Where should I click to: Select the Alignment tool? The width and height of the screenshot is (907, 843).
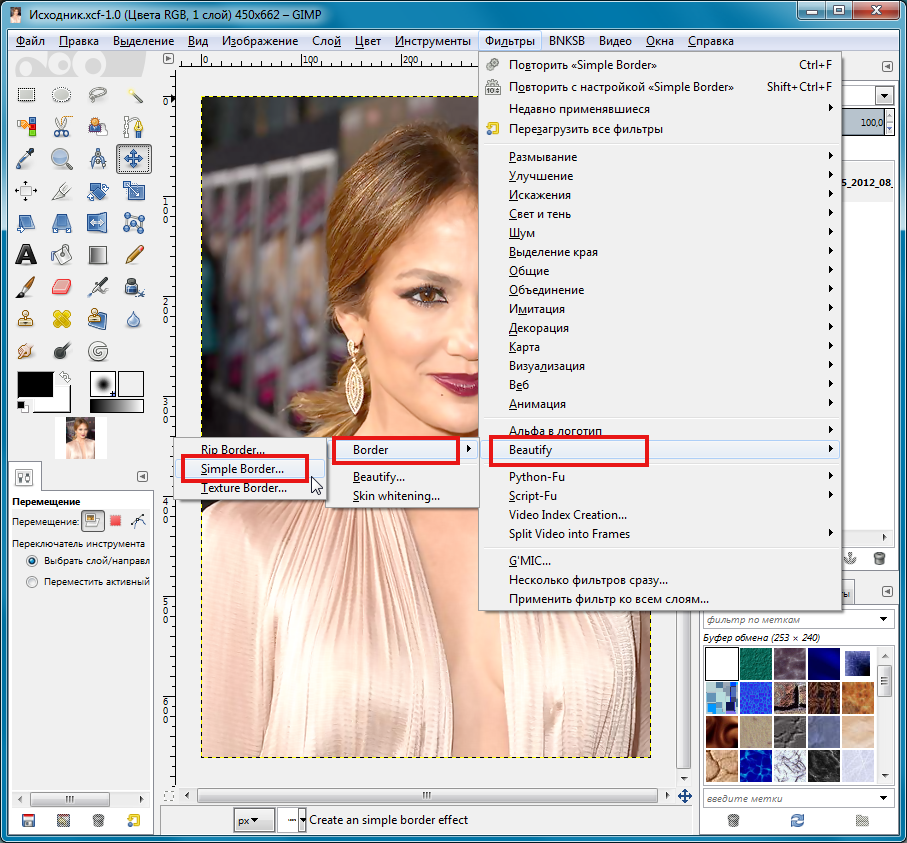tap(26, 190)
